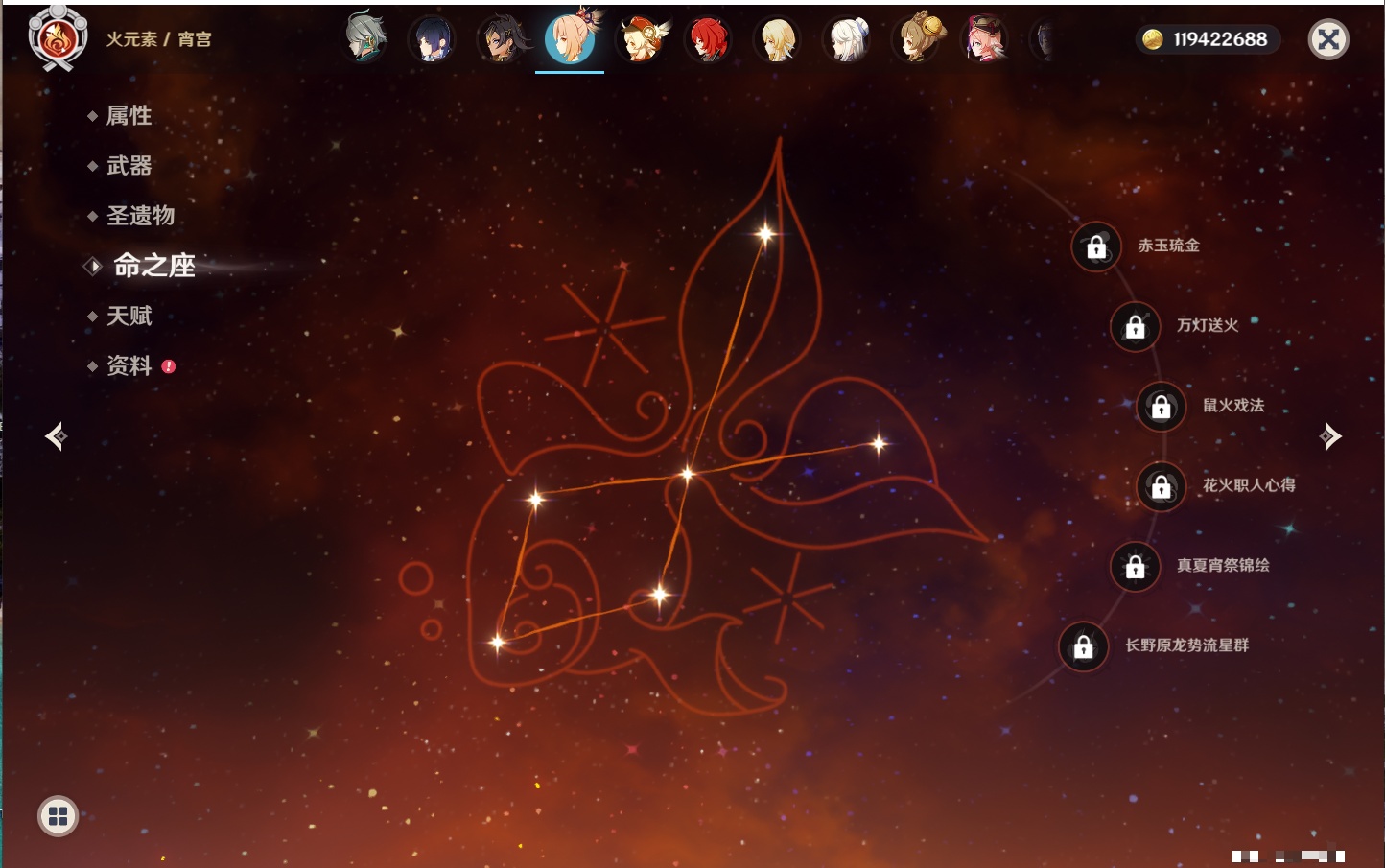Open constellation name 赤玉琉金
1385x868 pixels.
click(1168, 246)
